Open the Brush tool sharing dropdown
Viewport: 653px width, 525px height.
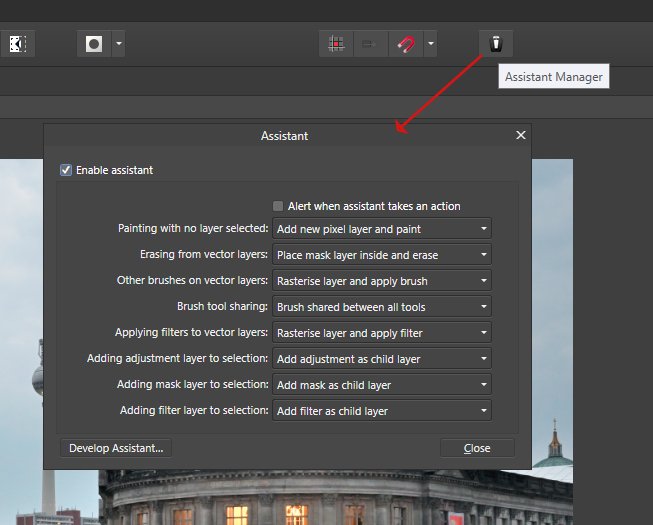382,306
